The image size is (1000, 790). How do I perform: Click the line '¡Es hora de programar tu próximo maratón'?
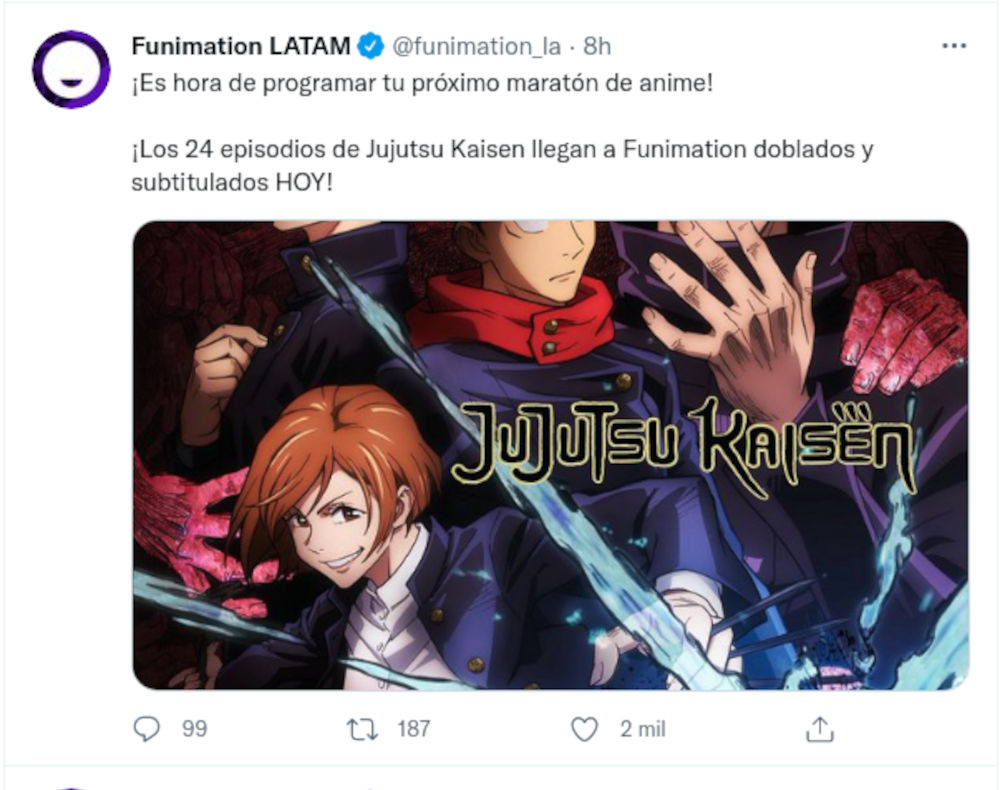click(x=422, y=84)
